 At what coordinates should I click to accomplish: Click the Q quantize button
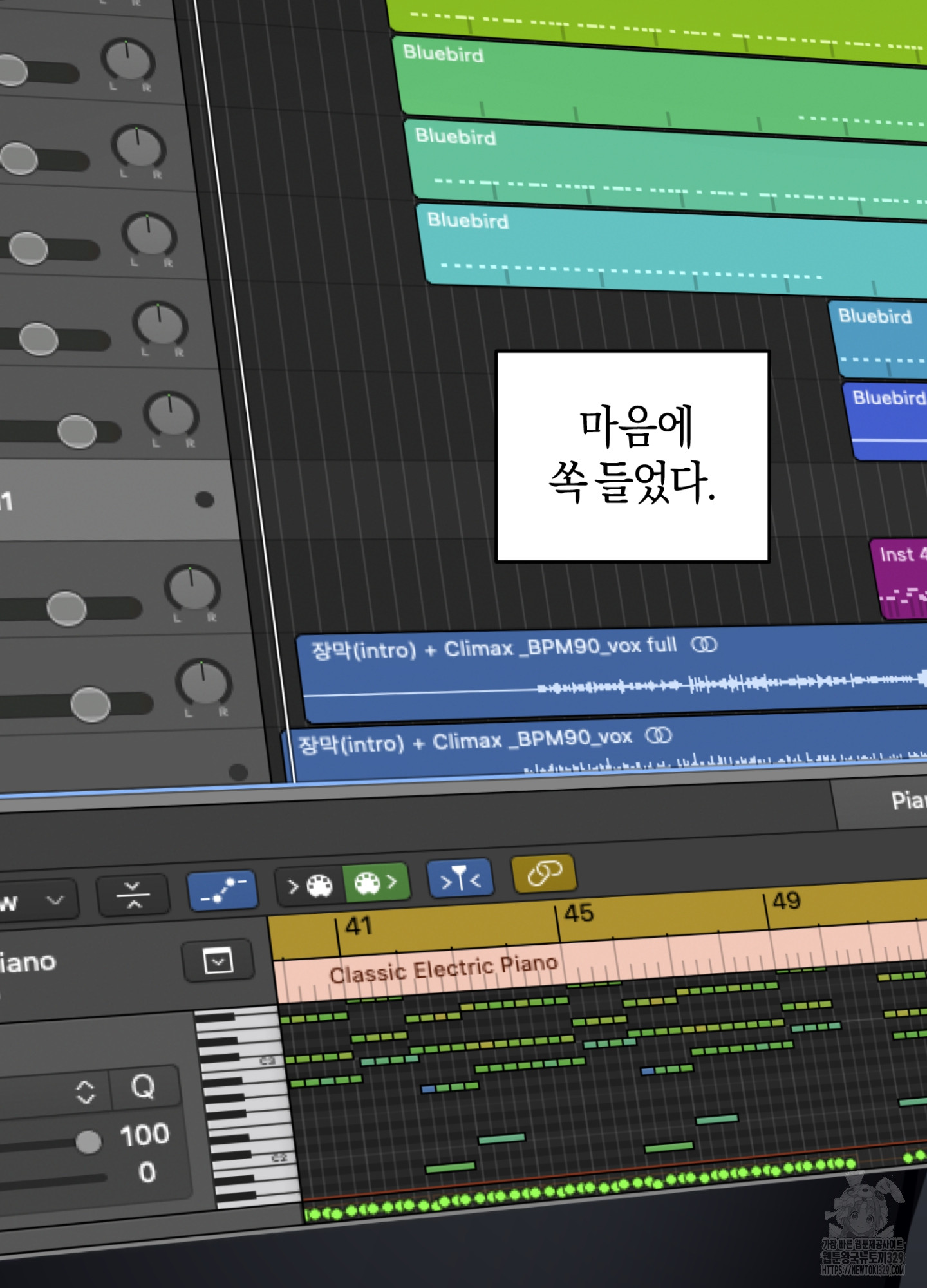click(143, 1088)
